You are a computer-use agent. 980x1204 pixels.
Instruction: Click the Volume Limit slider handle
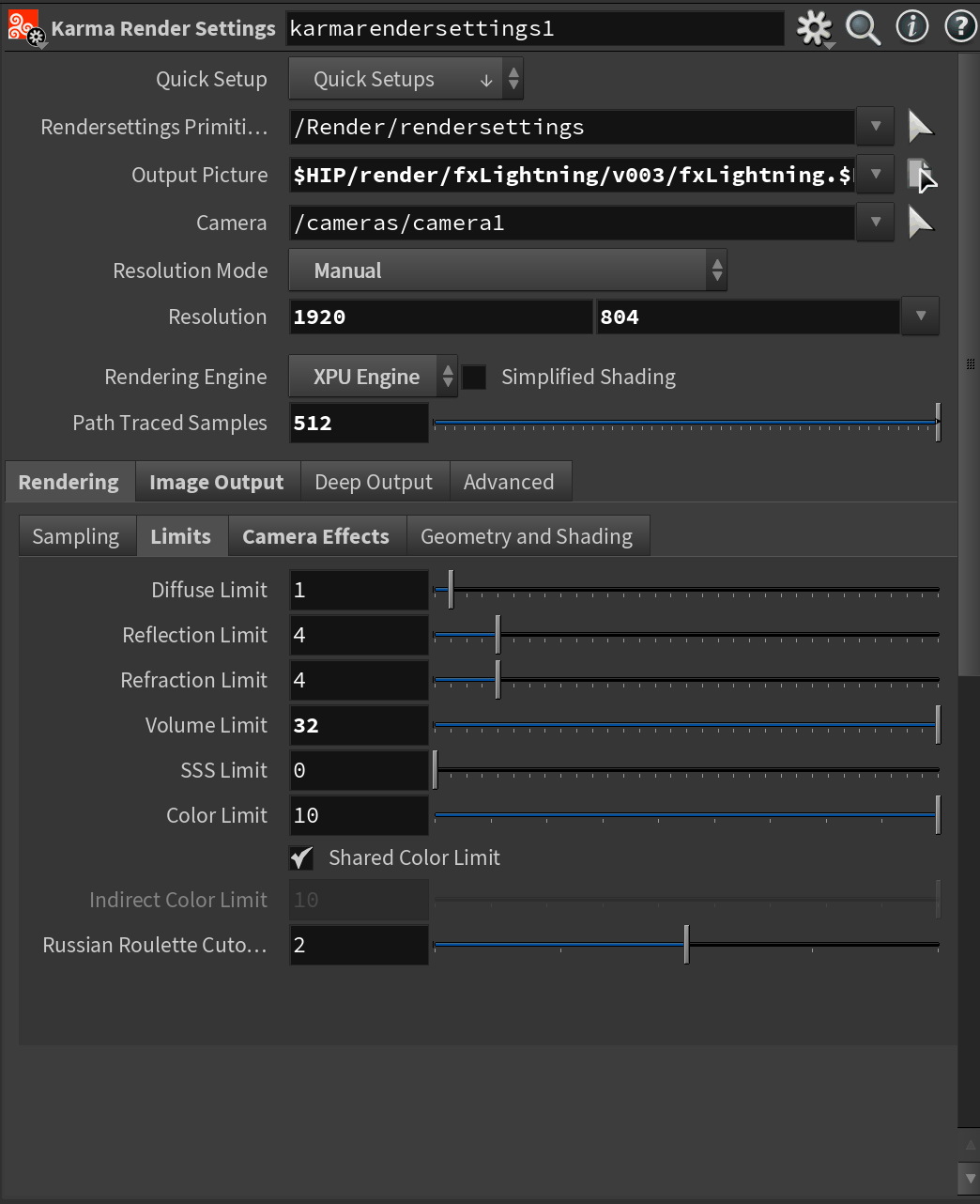(938, 724)
